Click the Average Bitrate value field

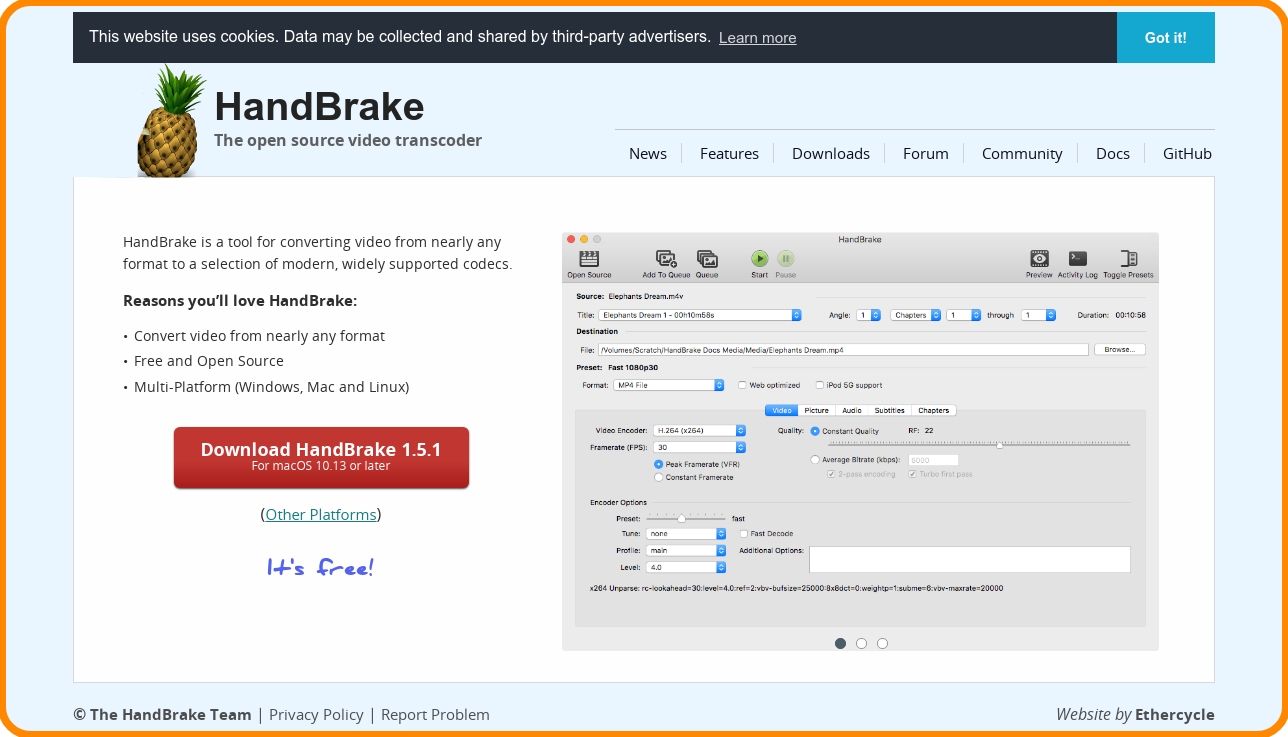933,460
